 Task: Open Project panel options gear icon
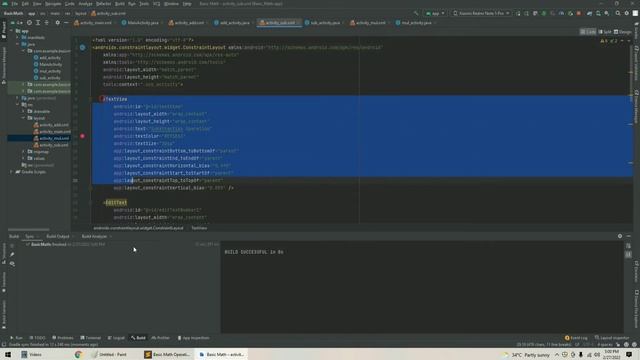(58, 23)
